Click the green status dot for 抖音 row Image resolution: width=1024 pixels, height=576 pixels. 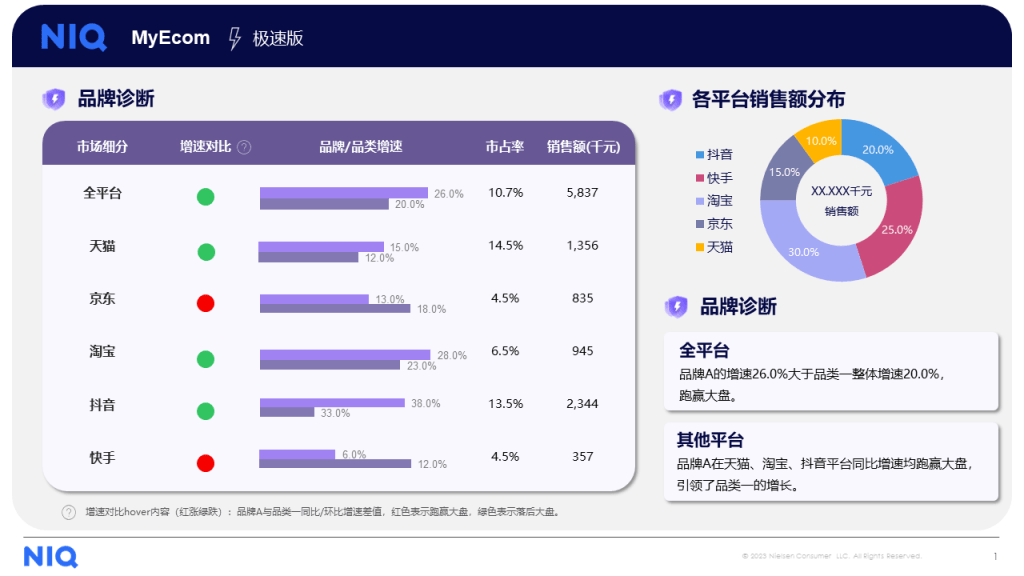[x=206, y=411]
